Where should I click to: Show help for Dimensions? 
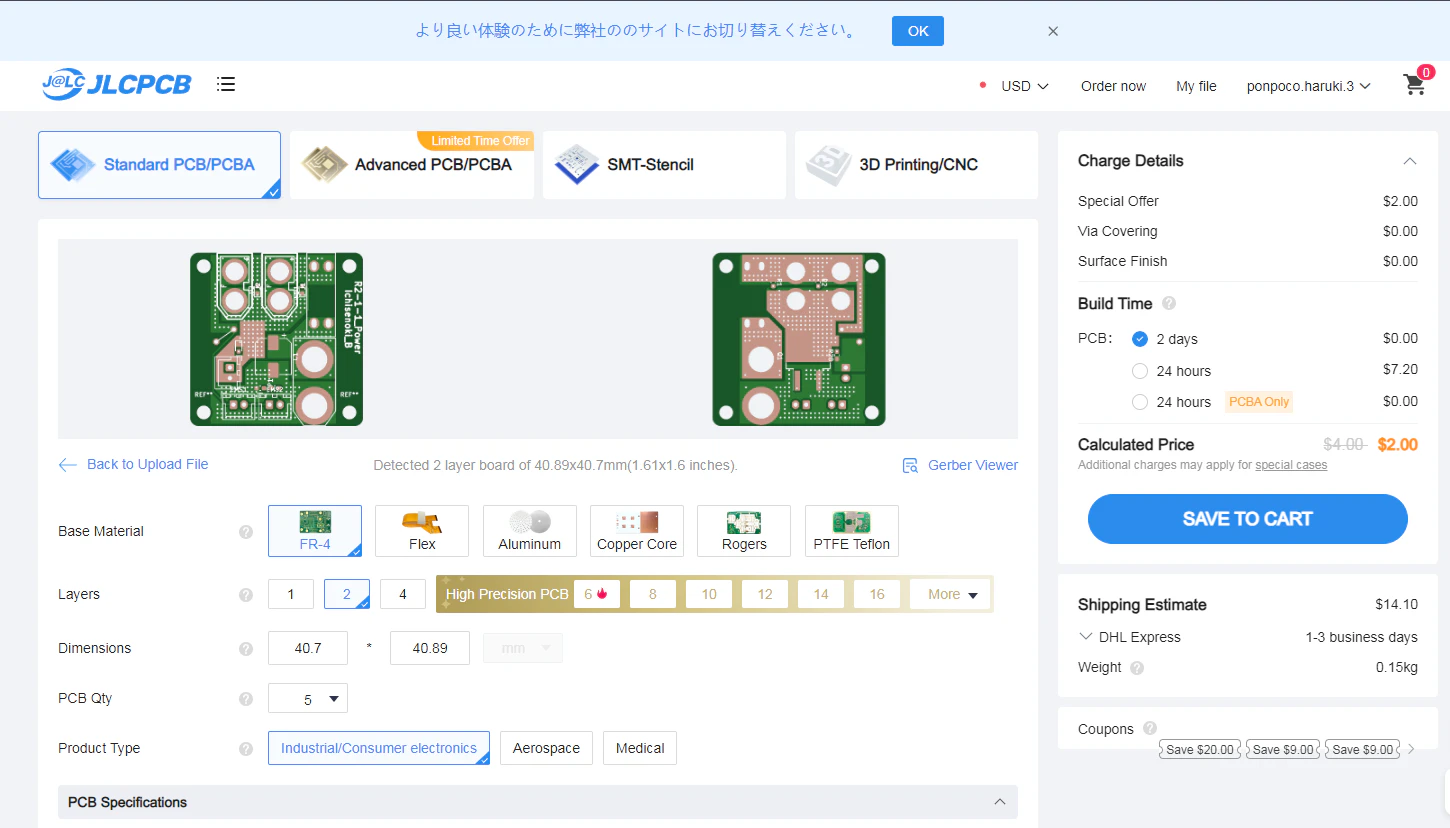click(246, 648)
